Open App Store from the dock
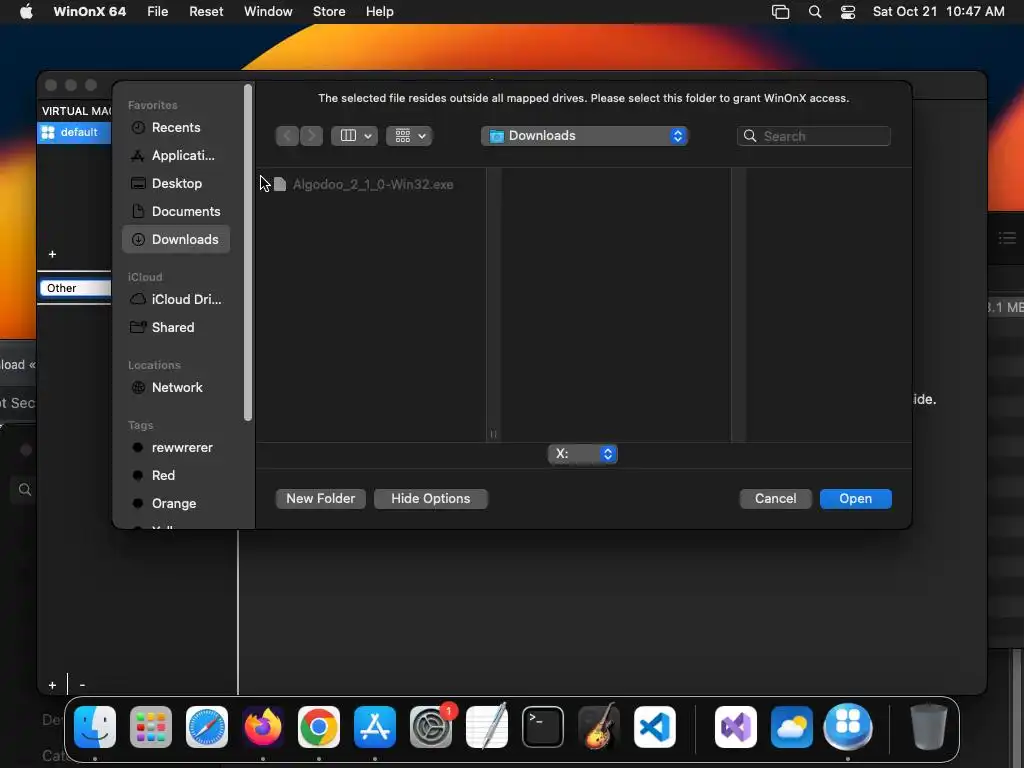Image resolution: width=1024 pixels, height=768 pixels. point(375,727)
